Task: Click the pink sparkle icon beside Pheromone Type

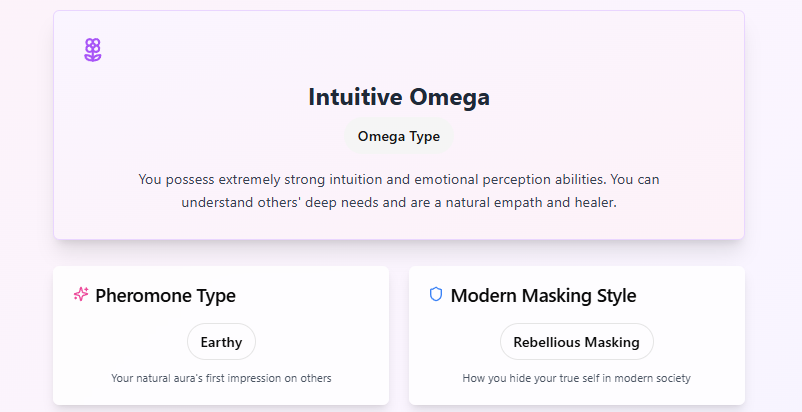Action: (x=81, y=294)
